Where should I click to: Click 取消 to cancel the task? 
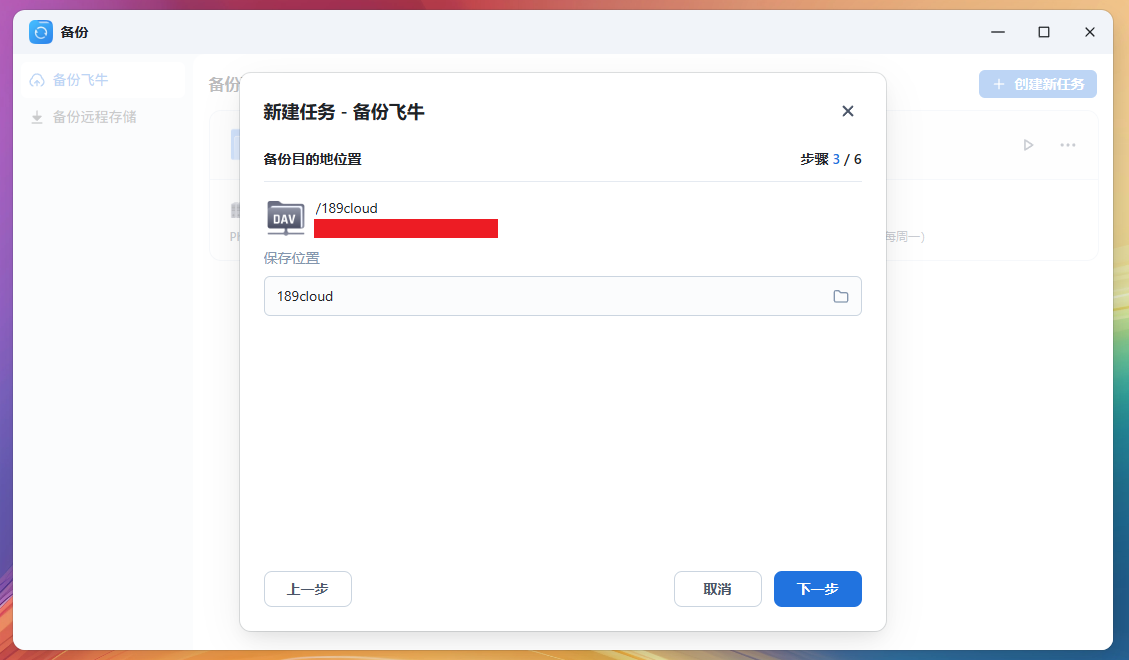[717, 589]
